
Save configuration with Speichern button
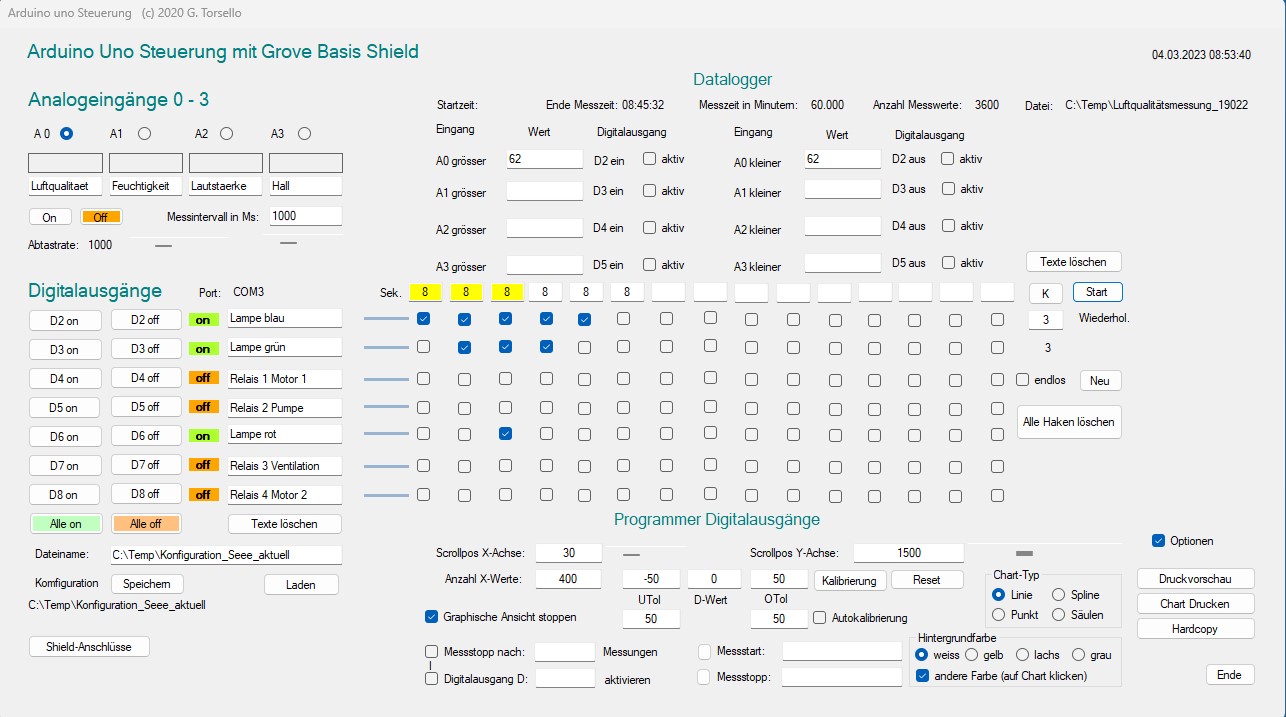click(147, 584)
